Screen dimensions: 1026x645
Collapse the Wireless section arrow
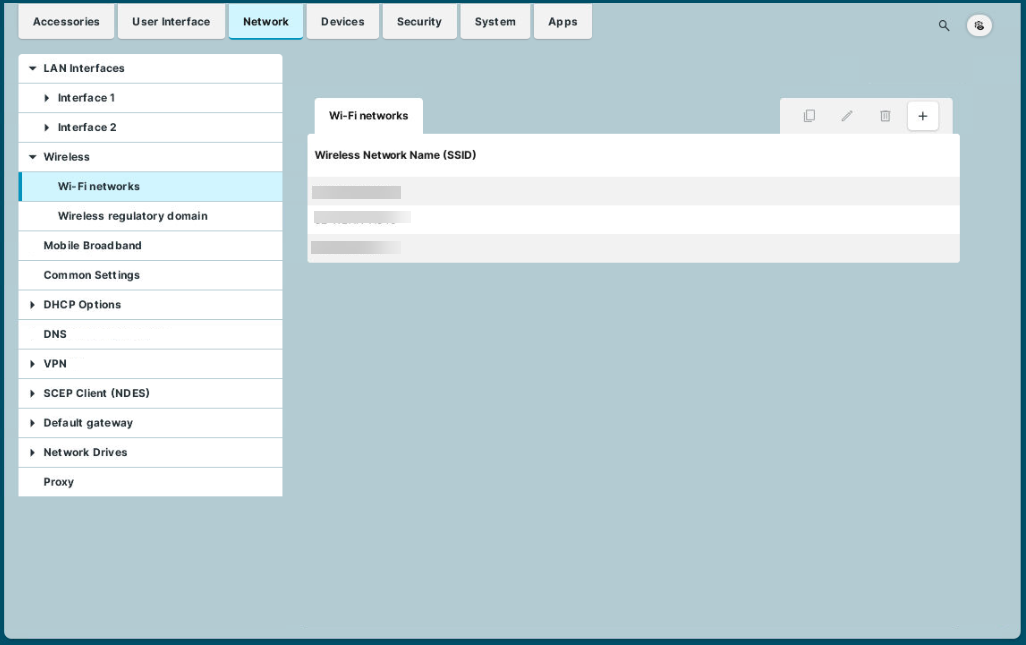tap(33, 157)
